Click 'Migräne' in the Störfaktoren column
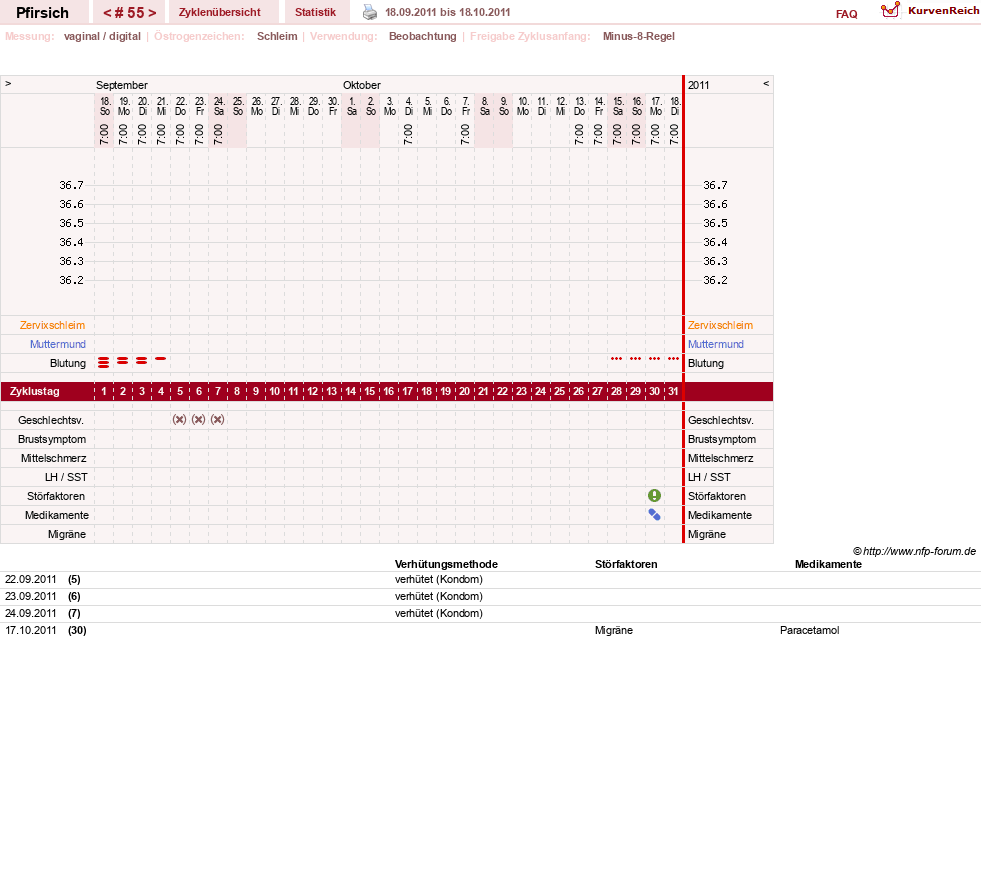The width and height of the screenshot is (981, 883). pyautogui.click(x=614, y=630)
